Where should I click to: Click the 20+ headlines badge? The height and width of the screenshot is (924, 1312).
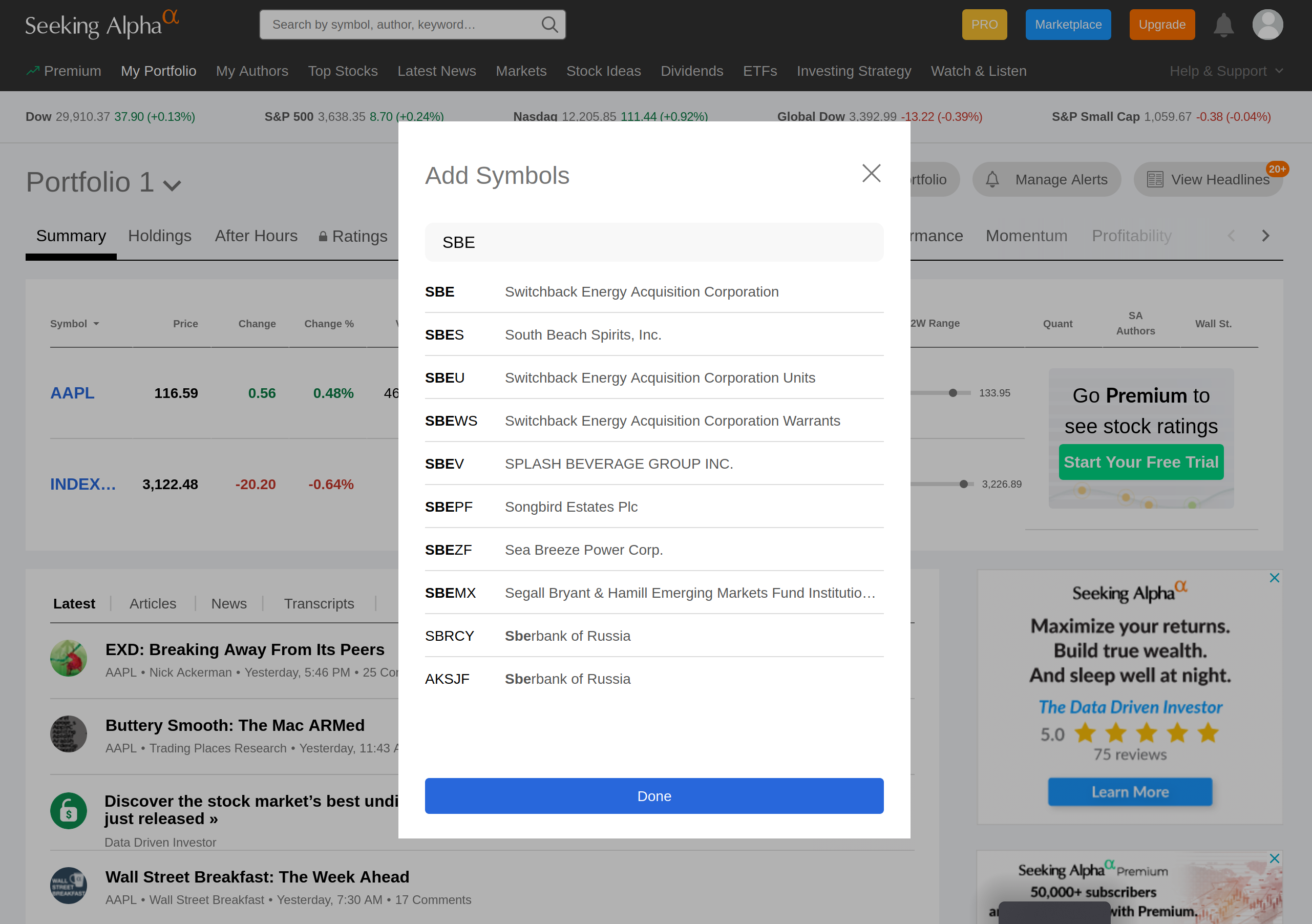pyautogui.click(x=1277, y=169)
